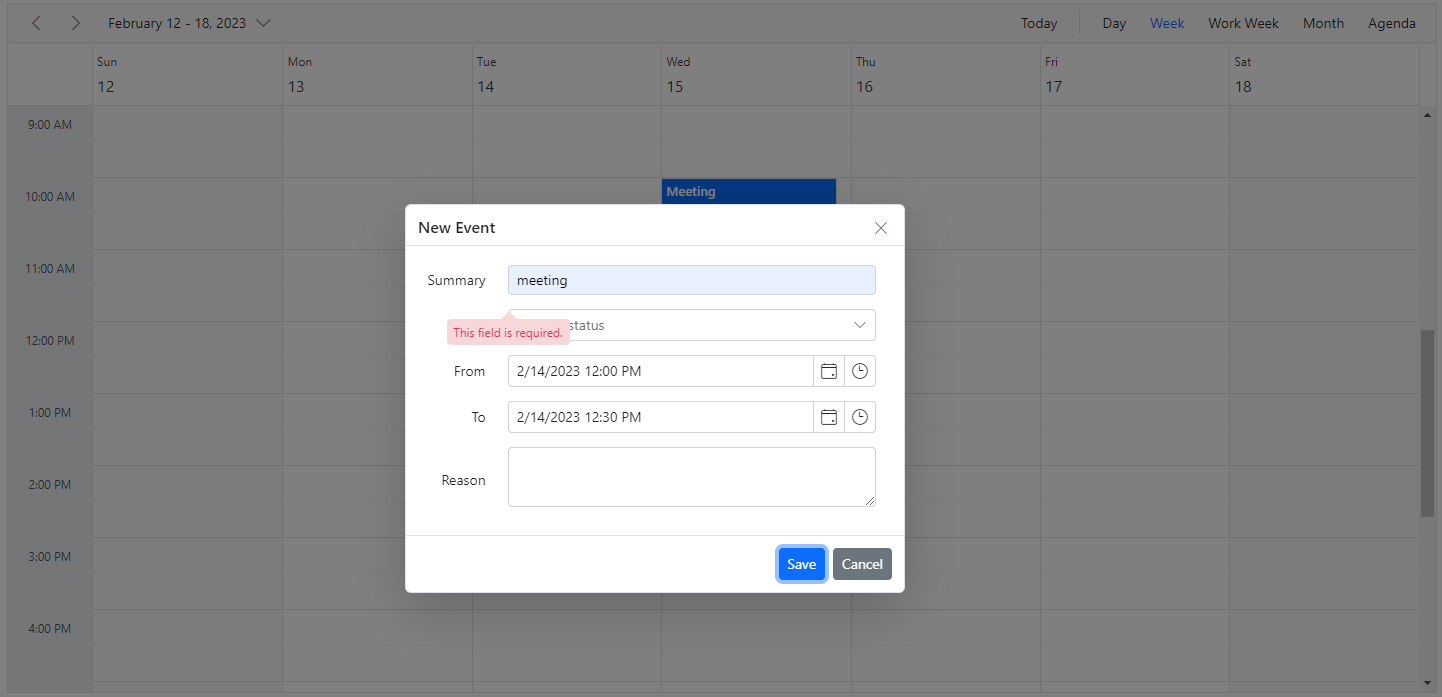This screenshot has height=697, width=1442.
Task: Switch to Week view
Action: click(1167, 23)
